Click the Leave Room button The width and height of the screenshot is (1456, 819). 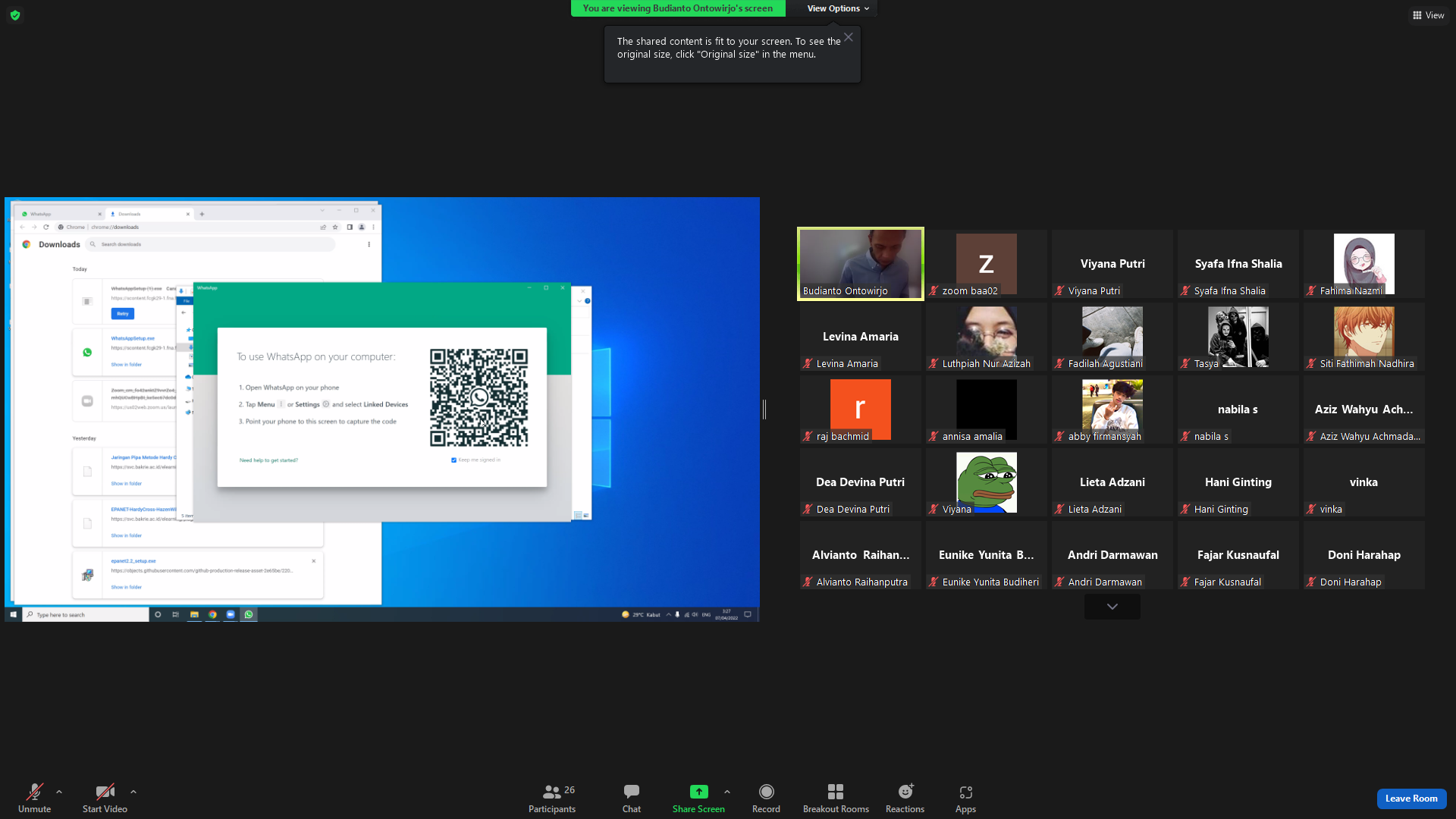[1411, 799]
